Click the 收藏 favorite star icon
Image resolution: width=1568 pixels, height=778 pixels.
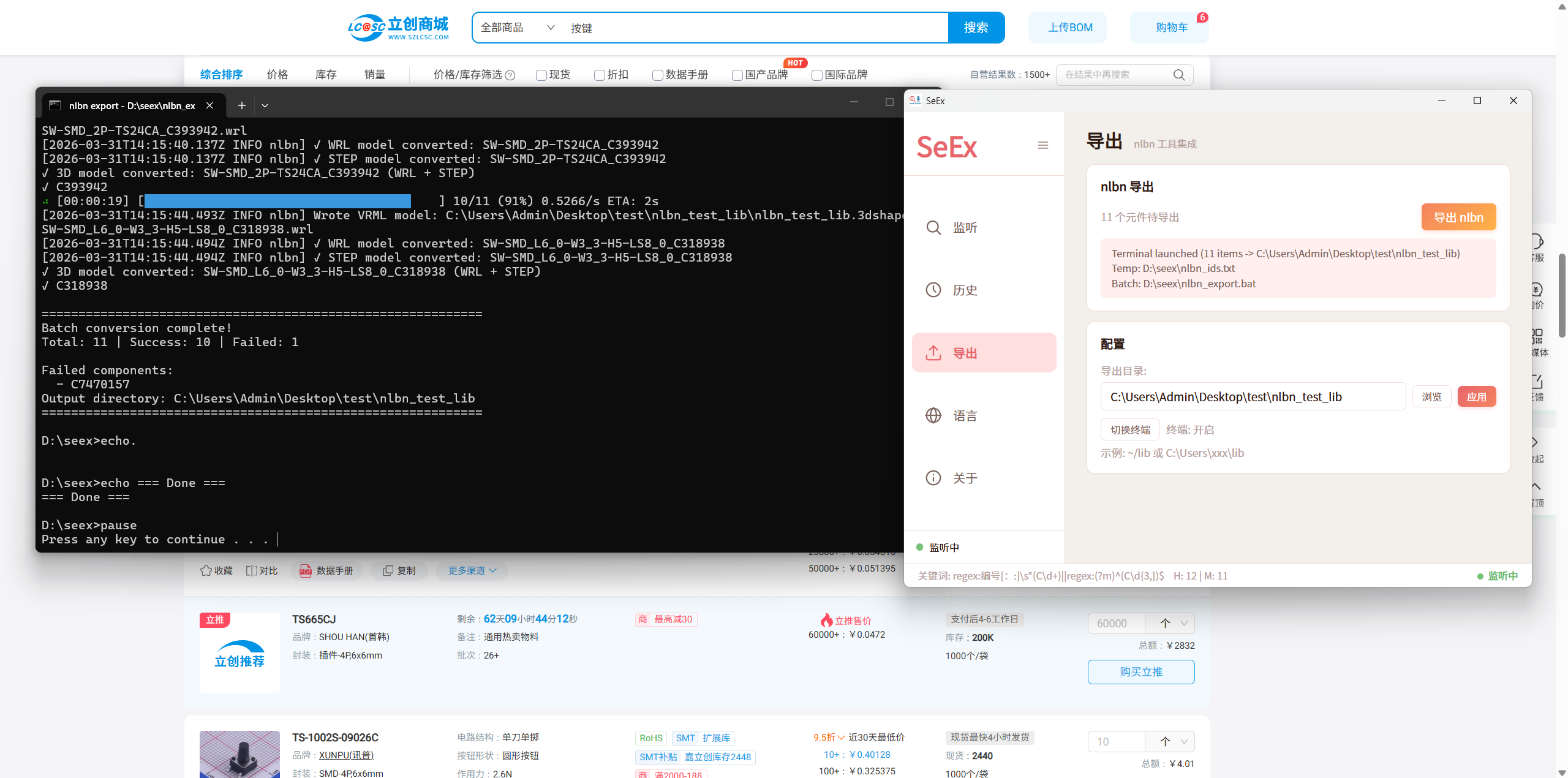point(206,570)
